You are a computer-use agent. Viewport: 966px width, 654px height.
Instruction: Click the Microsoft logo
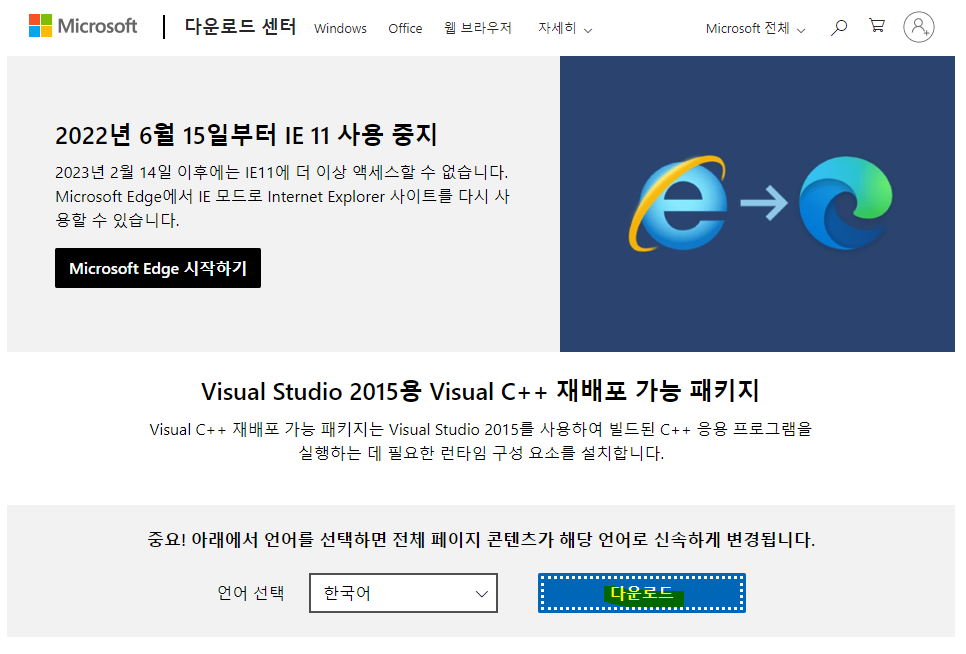pyautogui.click(x=83, y=26)
